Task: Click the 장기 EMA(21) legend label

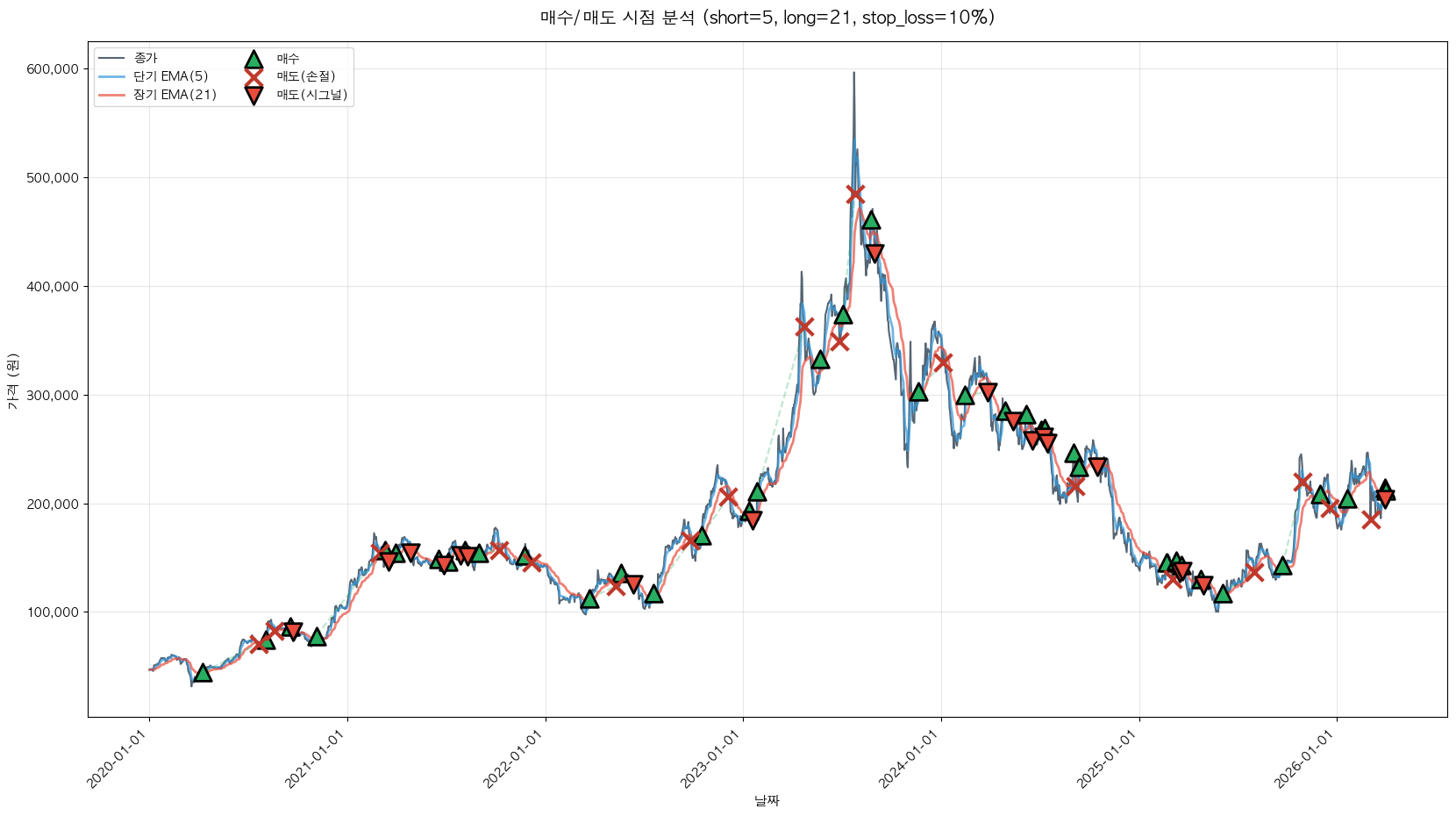Action: pos(175,95)
